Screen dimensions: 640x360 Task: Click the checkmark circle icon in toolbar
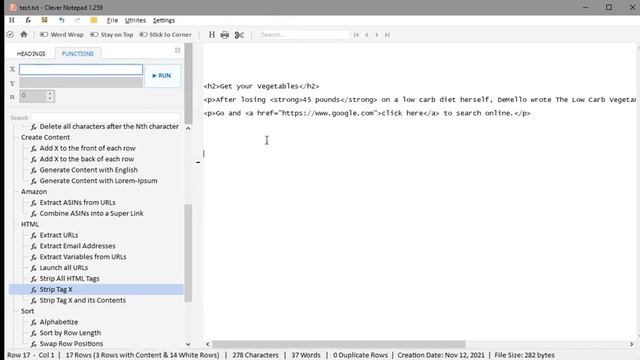click(x=10, y=35)
